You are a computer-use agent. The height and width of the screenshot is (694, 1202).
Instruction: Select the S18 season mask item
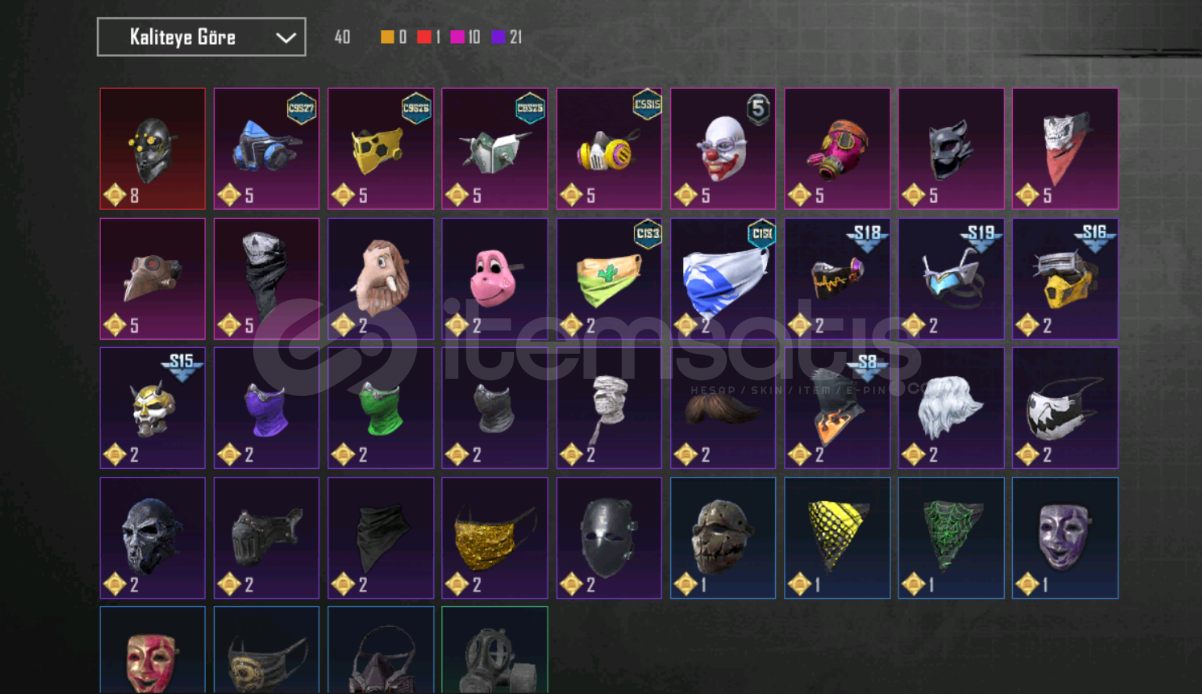coord(837,279)
